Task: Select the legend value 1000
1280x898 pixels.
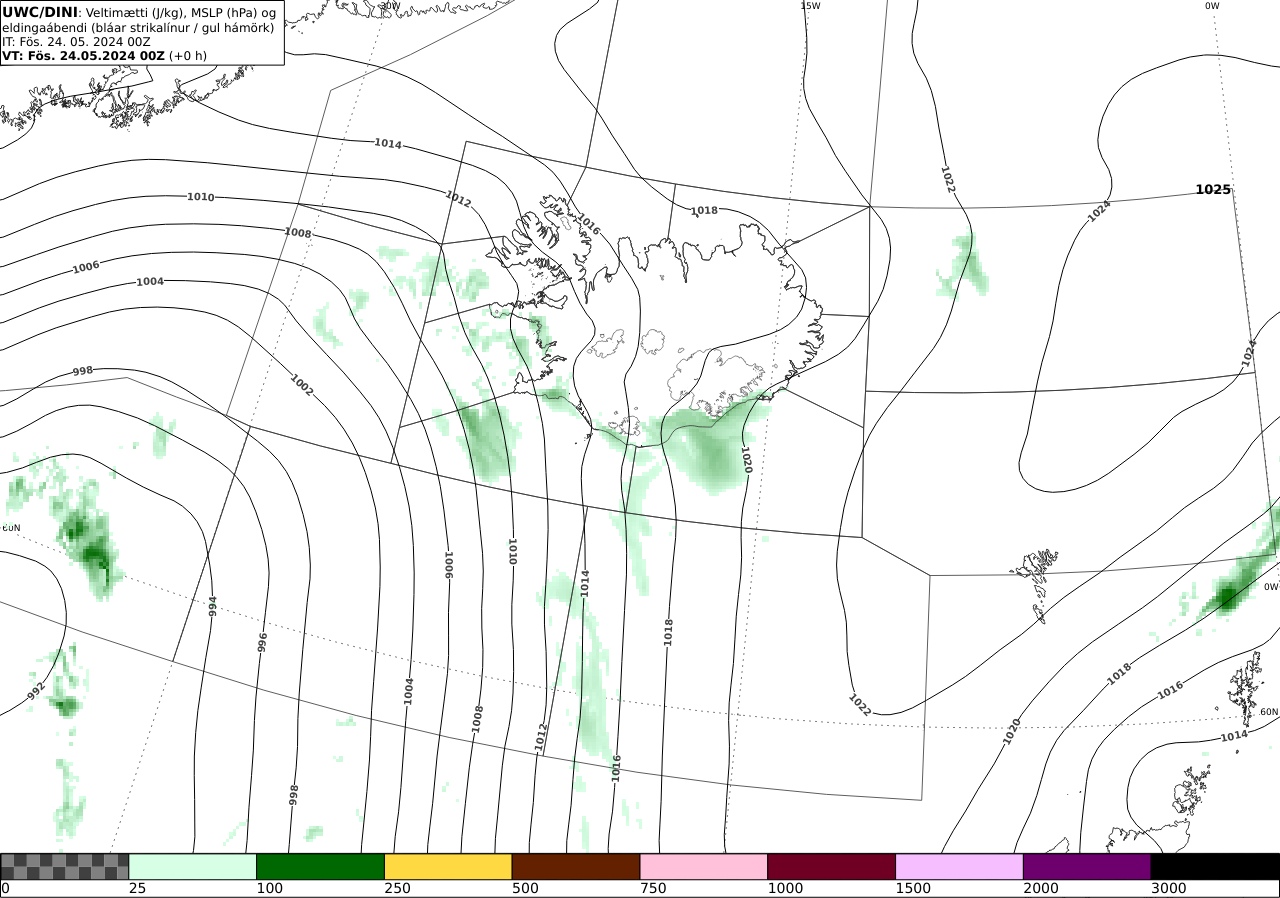Action: point(784,888)
